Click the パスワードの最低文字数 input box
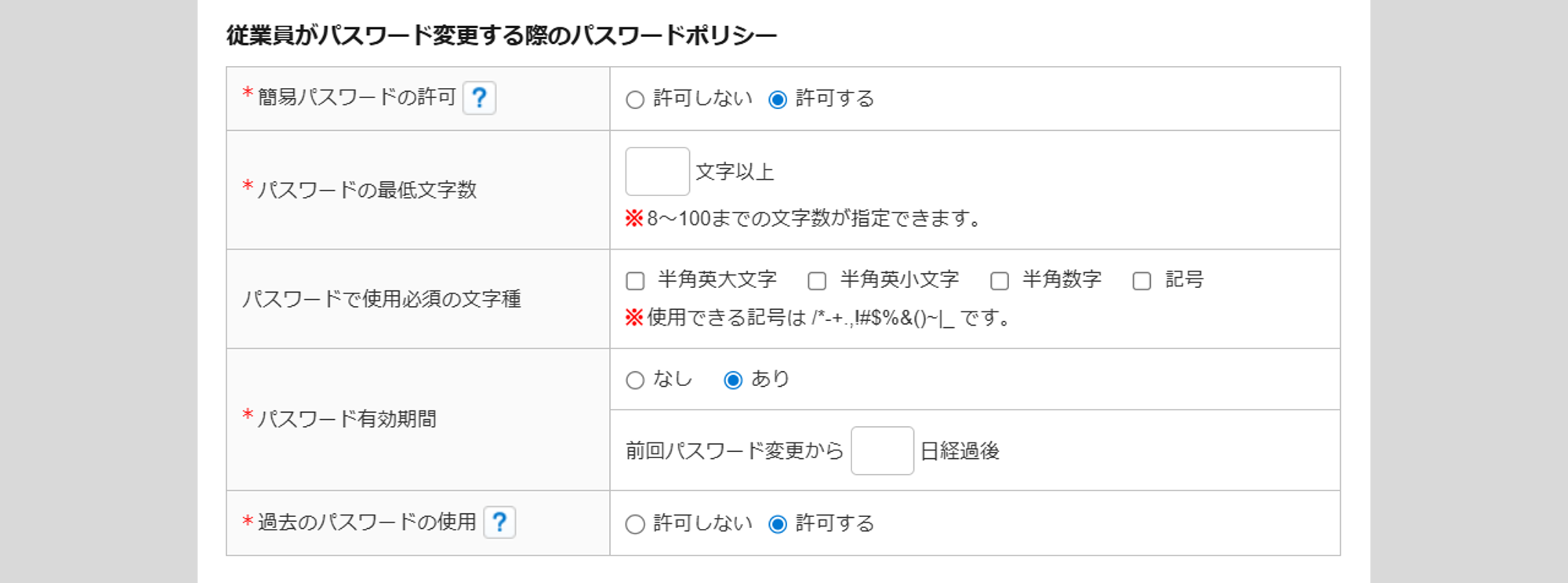1568x583 pixels. pos(657,171)
